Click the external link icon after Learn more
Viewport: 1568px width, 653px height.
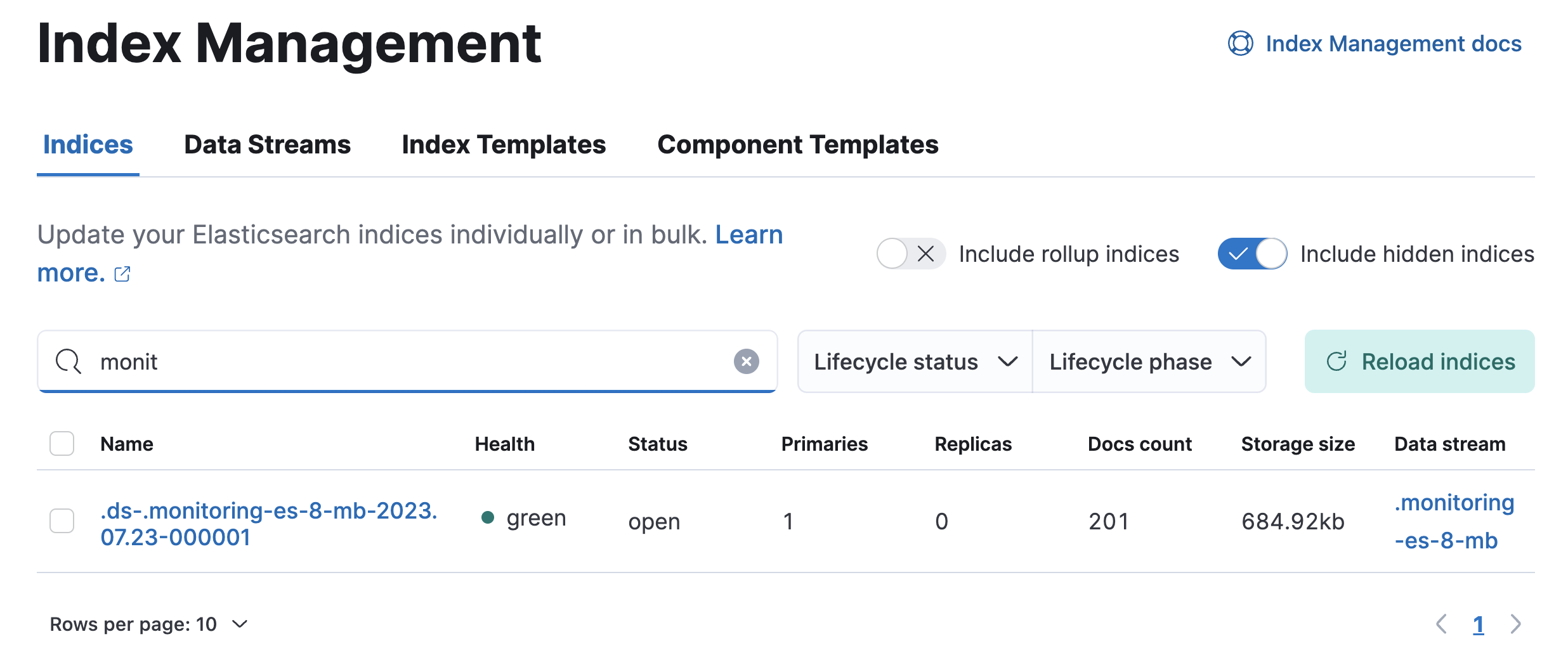pos(122,274)
